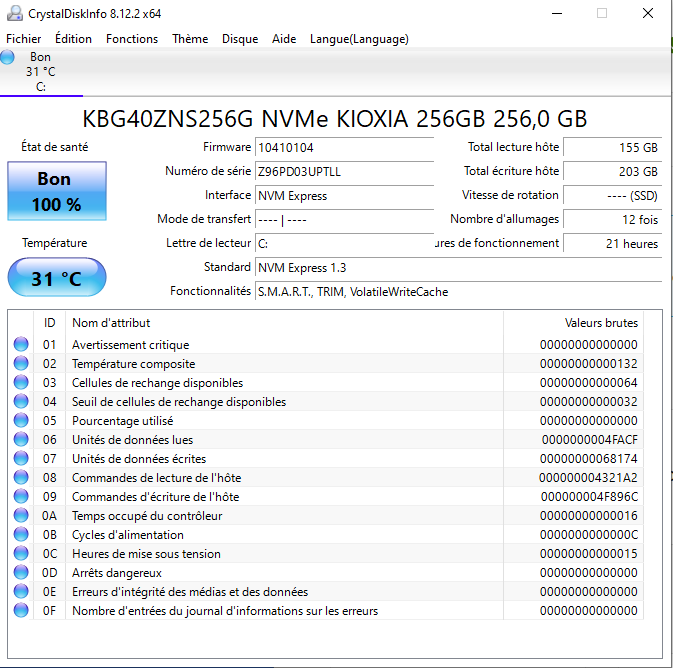The height and width of the screenshot is (668, 673).
Task: Click operating hours value 21 heures
Action: [612, 244]
